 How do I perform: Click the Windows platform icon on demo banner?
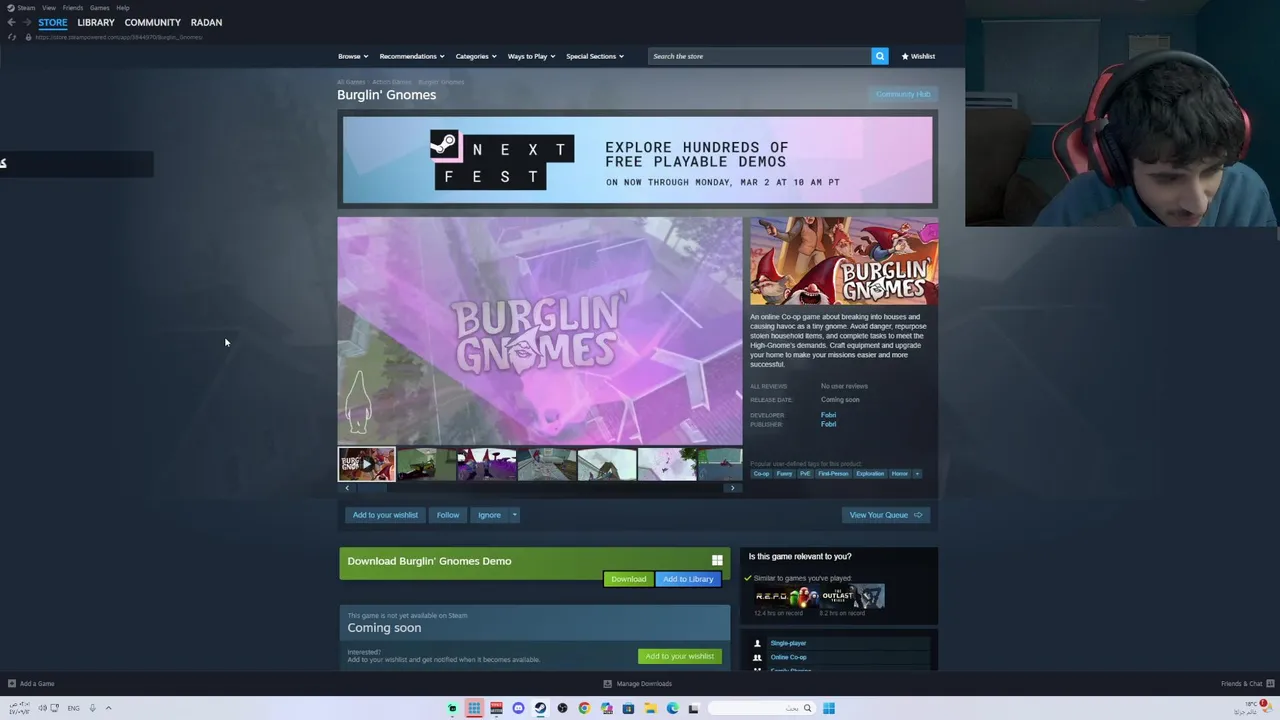[x=717, y=561]
